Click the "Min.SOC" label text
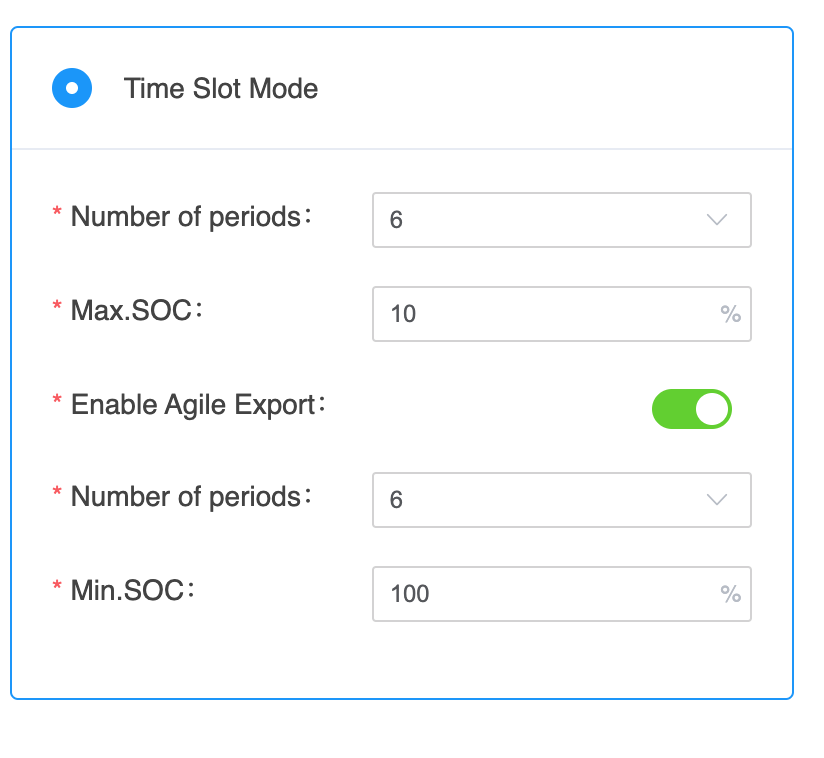 [128, 591]
